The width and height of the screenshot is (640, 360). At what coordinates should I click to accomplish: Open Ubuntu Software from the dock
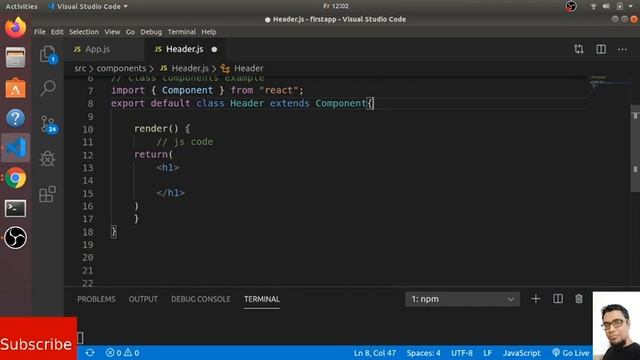(16, 88)
